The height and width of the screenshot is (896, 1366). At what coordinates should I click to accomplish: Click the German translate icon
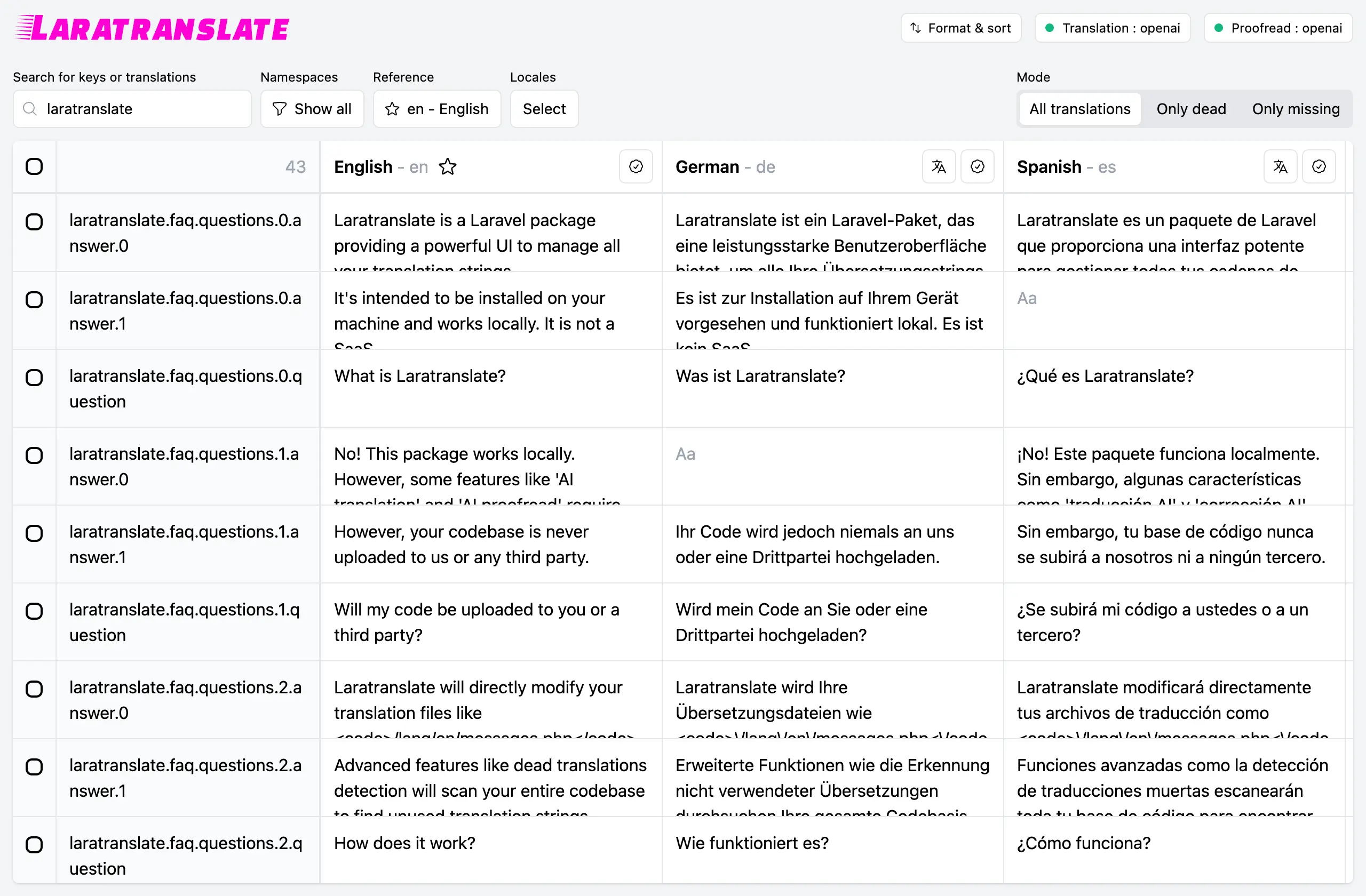point(937,166)
